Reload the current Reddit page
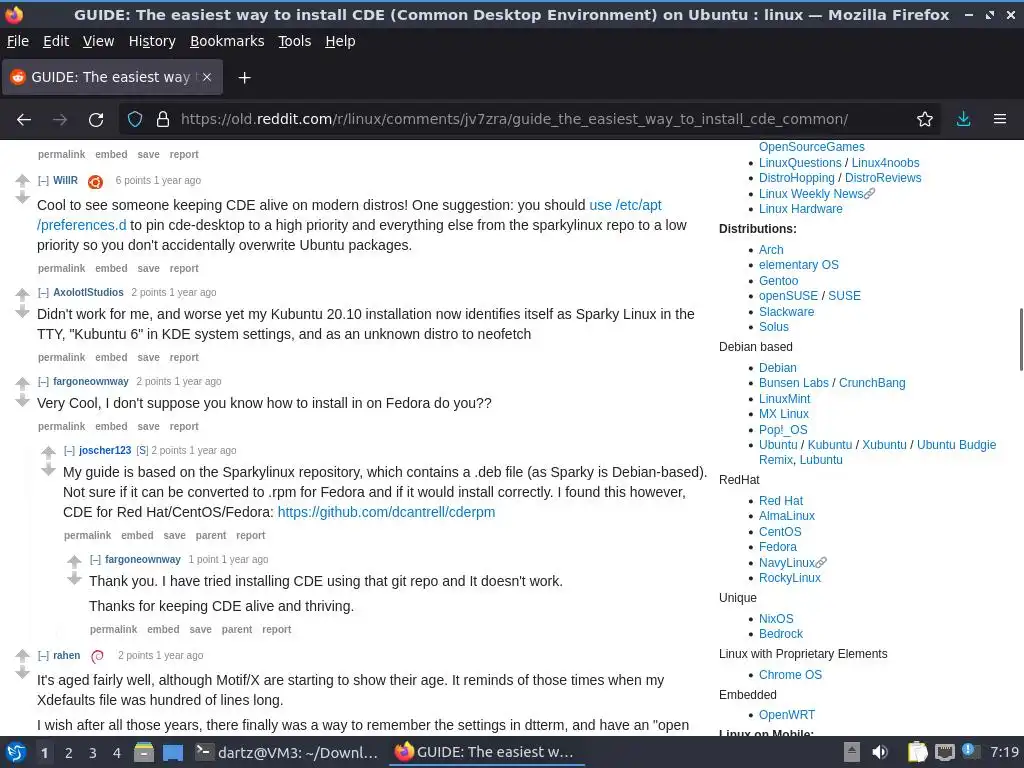1024x768 pixels. click(96, 120)
